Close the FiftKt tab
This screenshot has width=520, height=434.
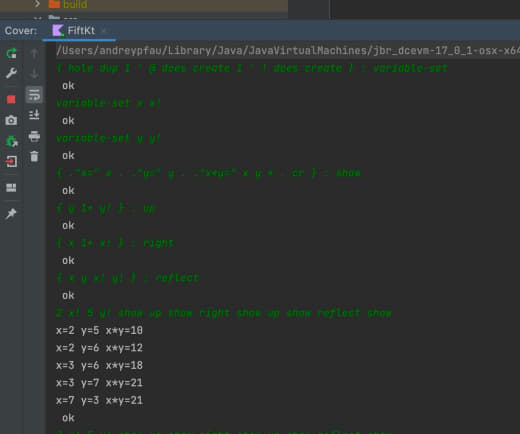[x=104, y=31]
